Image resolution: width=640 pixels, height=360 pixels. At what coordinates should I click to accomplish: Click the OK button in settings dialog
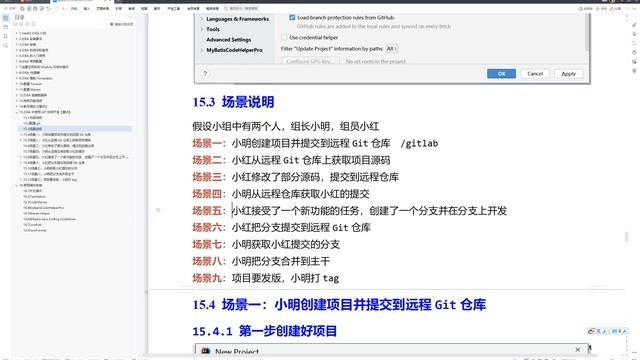[501, 74]
